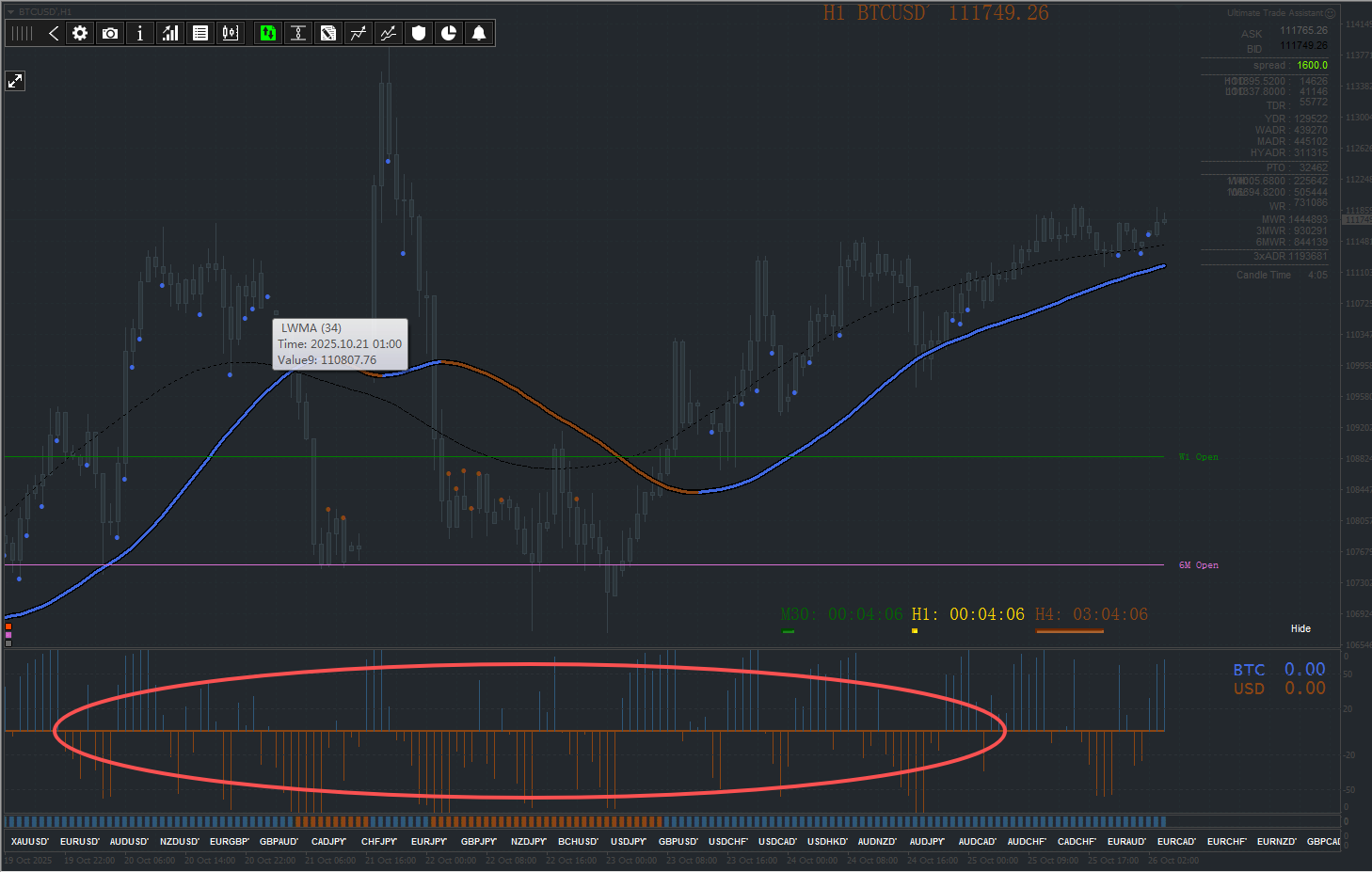Toggle the trend line with arrow tool
Image resolution: width=1372 pixels, height=872 pixels.
pyautogui.click(x=359, y=33)
